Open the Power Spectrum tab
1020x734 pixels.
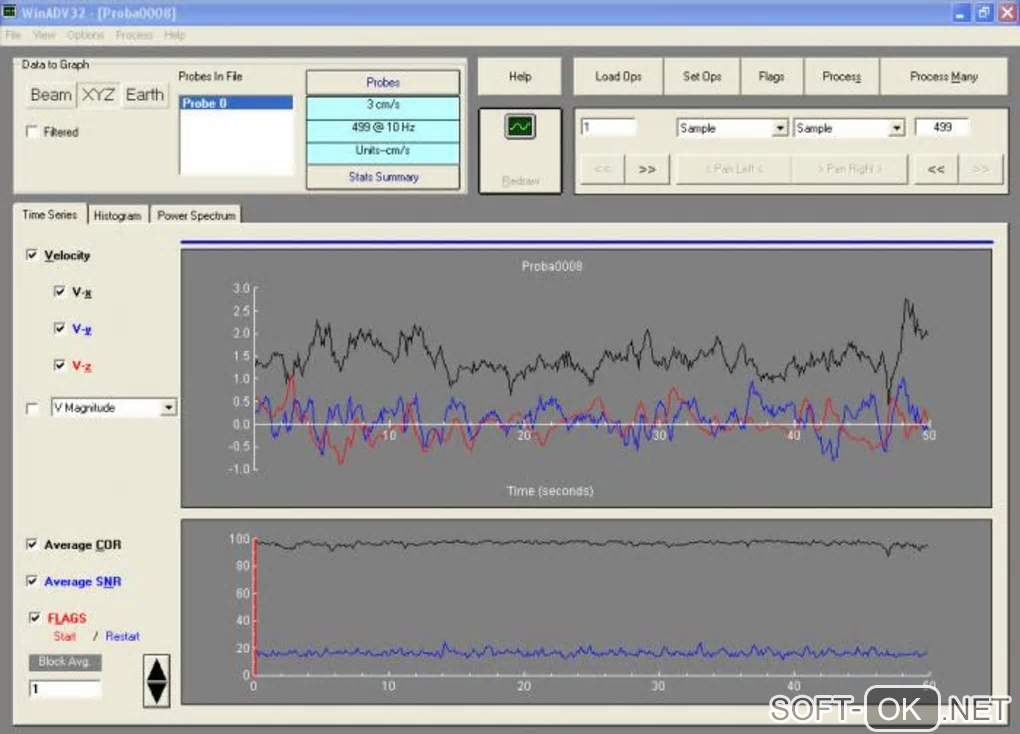coord(196,215)
